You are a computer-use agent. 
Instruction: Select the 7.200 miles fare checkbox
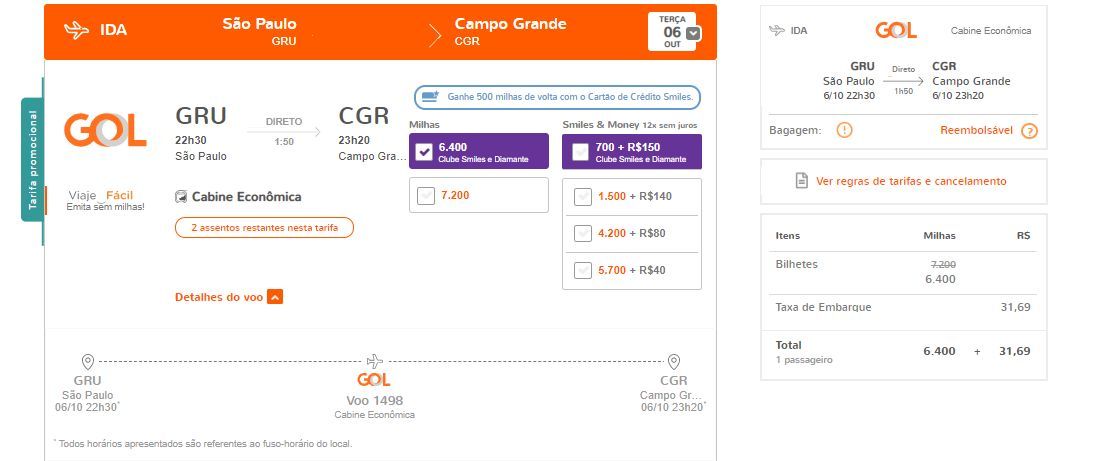(x=426, y=196)
